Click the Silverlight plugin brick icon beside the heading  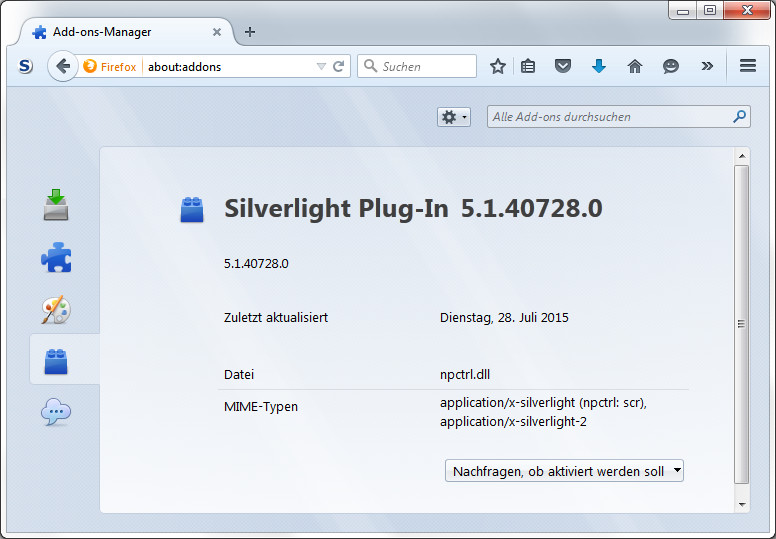pos(192,209)
